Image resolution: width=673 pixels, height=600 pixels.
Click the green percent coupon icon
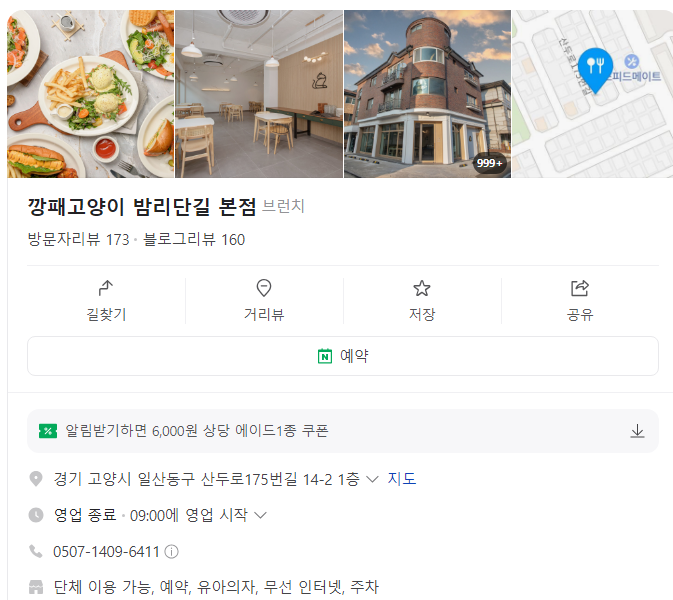point(48,431)
